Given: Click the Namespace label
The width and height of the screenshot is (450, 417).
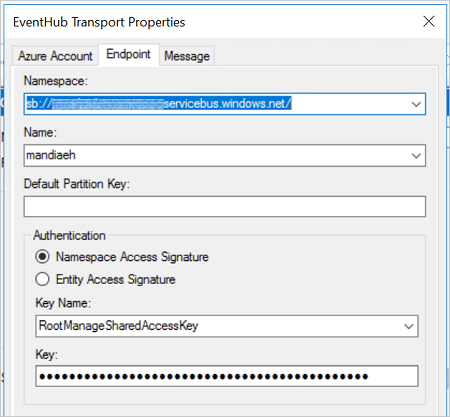Looking at the screenshot, I should tap(56, 81).
